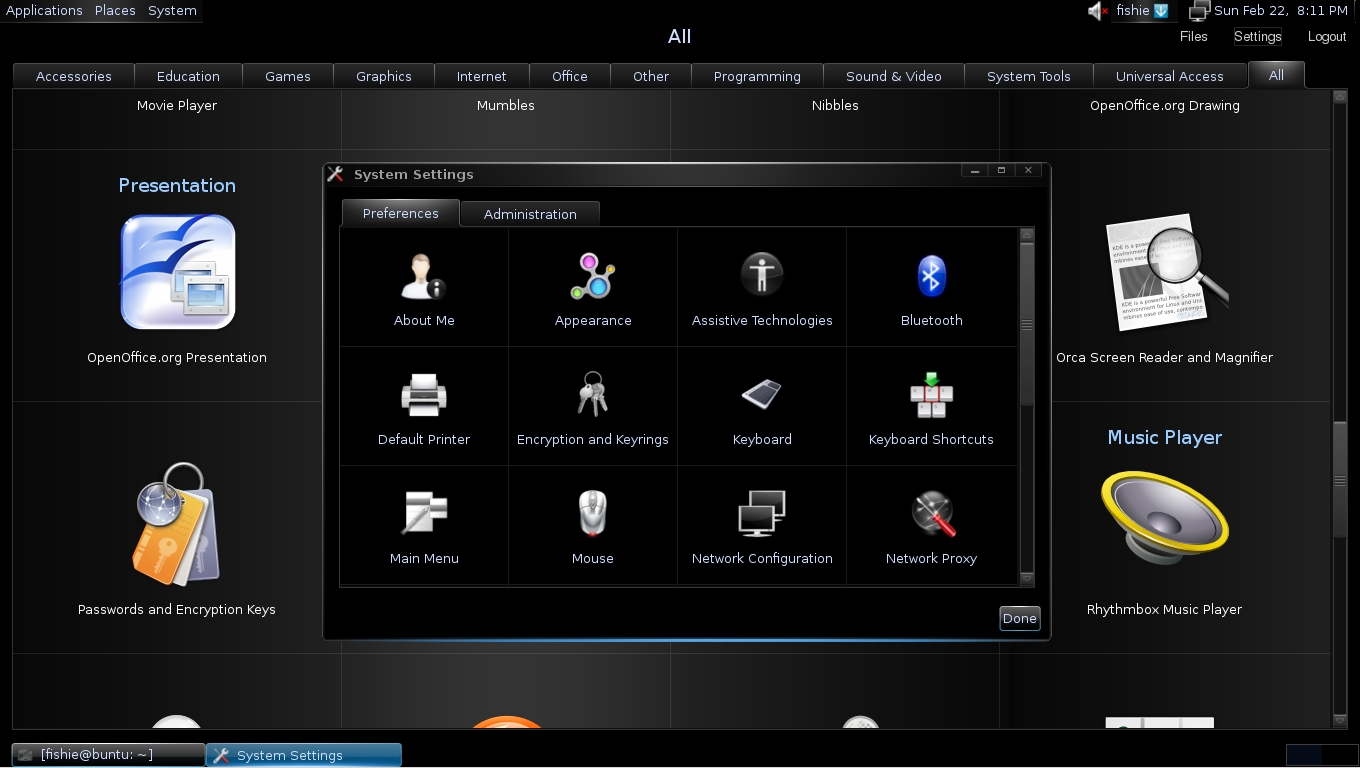Switch to the Administration tab
This screenshot has width=1360, height=768.
coord(530,214)
